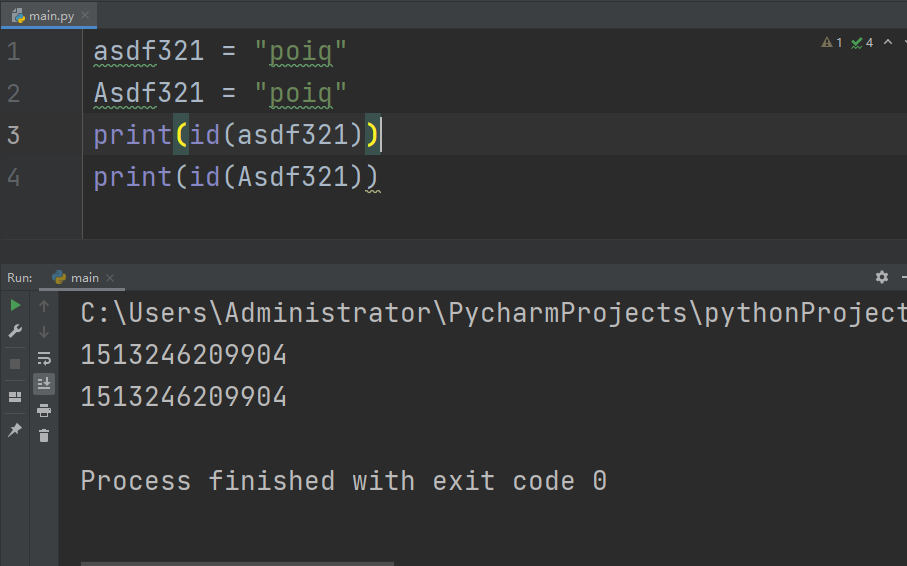Screen dimensions: 907x566
Task: Pin the Run tab with the pin icon
Action: 15,429
